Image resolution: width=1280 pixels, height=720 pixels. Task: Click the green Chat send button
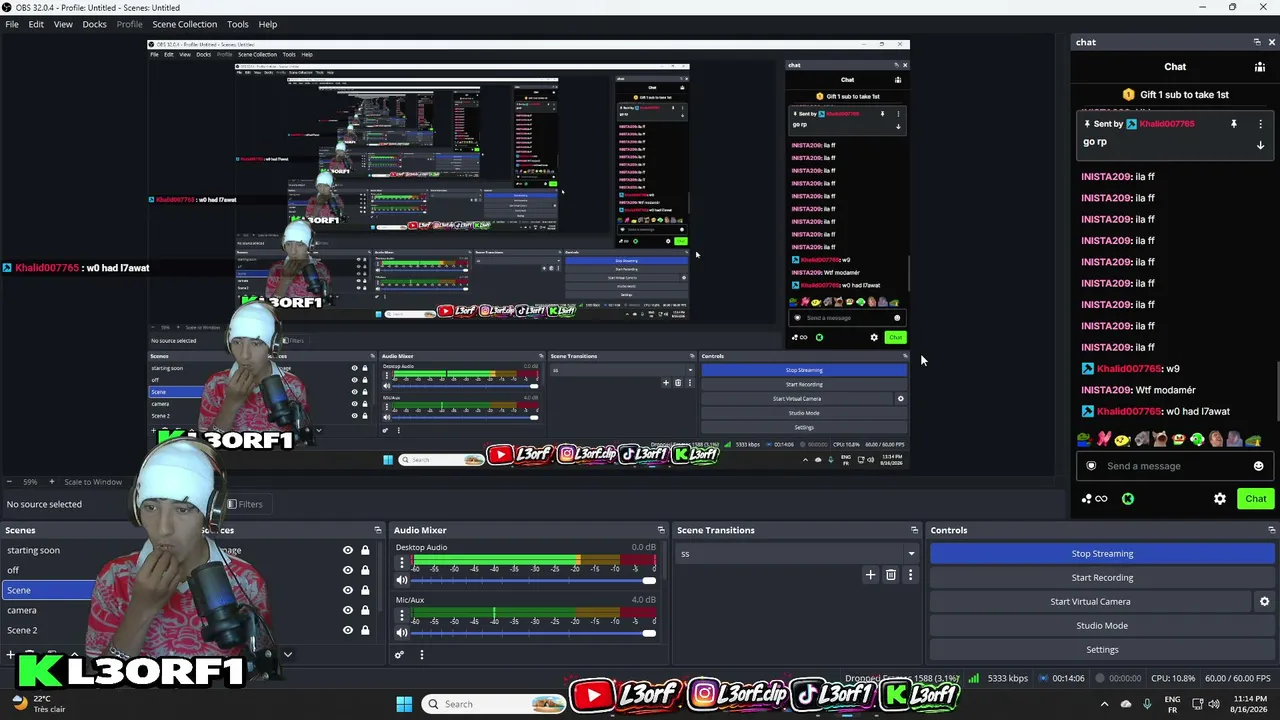pos(1256,499)
